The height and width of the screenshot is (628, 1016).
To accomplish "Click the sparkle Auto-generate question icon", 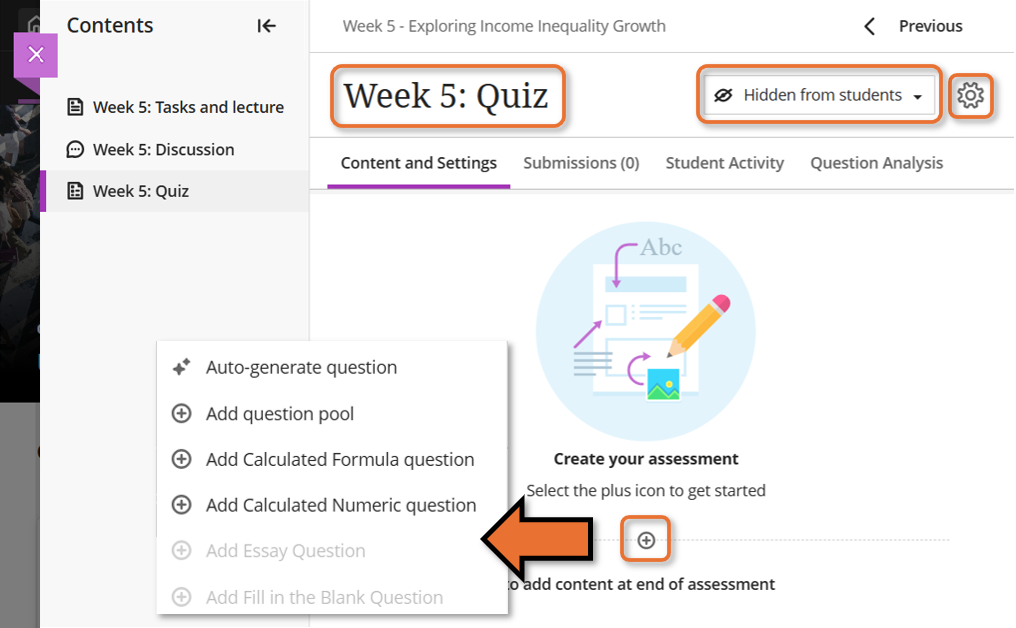I will [181, 368].
